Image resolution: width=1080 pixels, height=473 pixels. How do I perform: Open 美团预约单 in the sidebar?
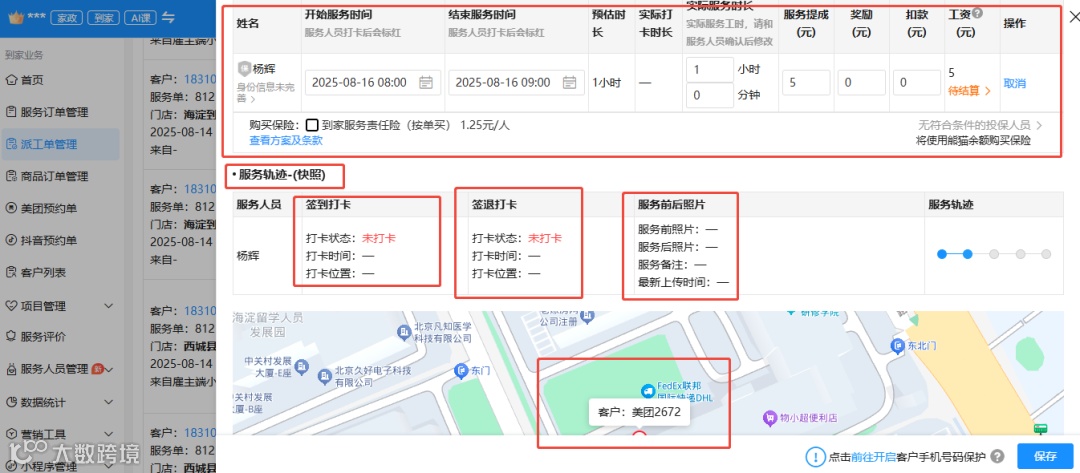pyautogui.click(x=41, y=208)
